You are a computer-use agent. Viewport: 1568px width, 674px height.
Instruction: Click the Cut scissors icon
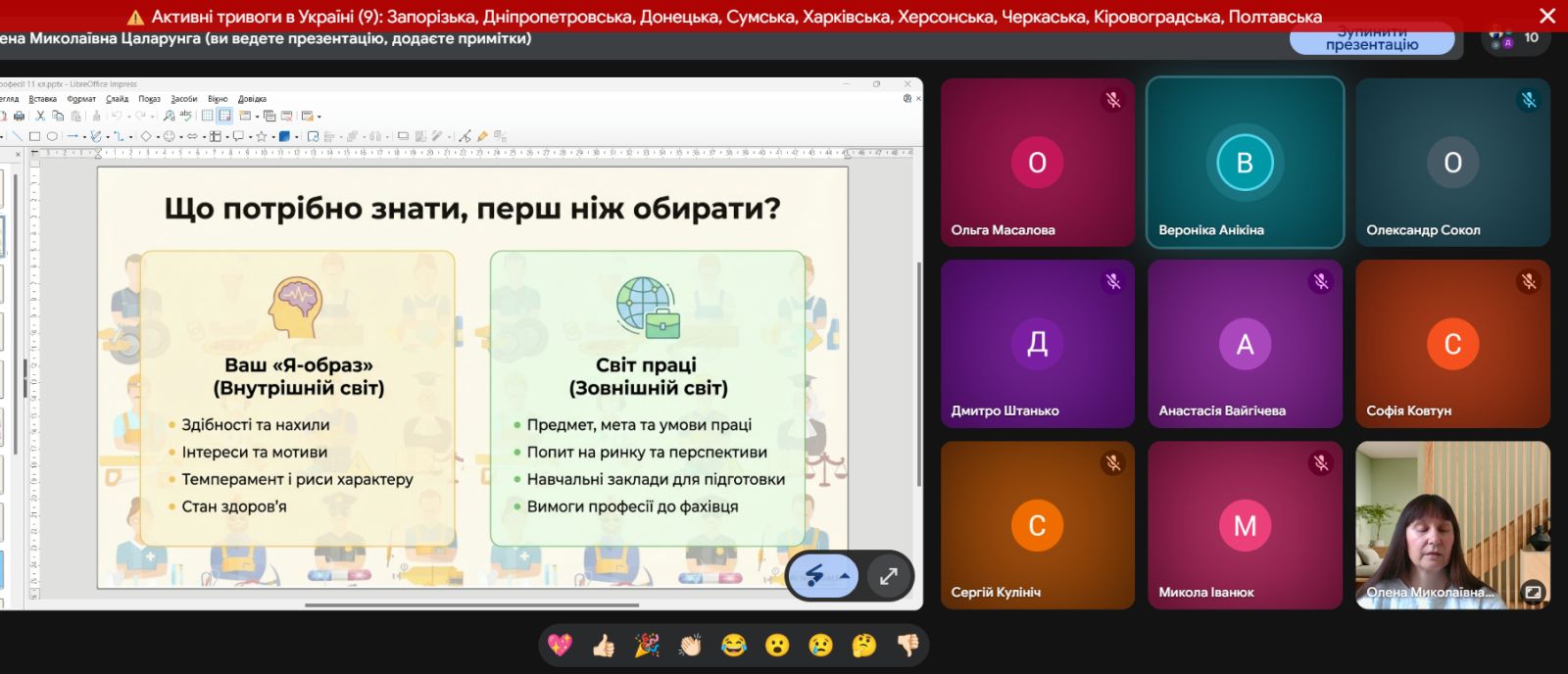tap(40, 116)
